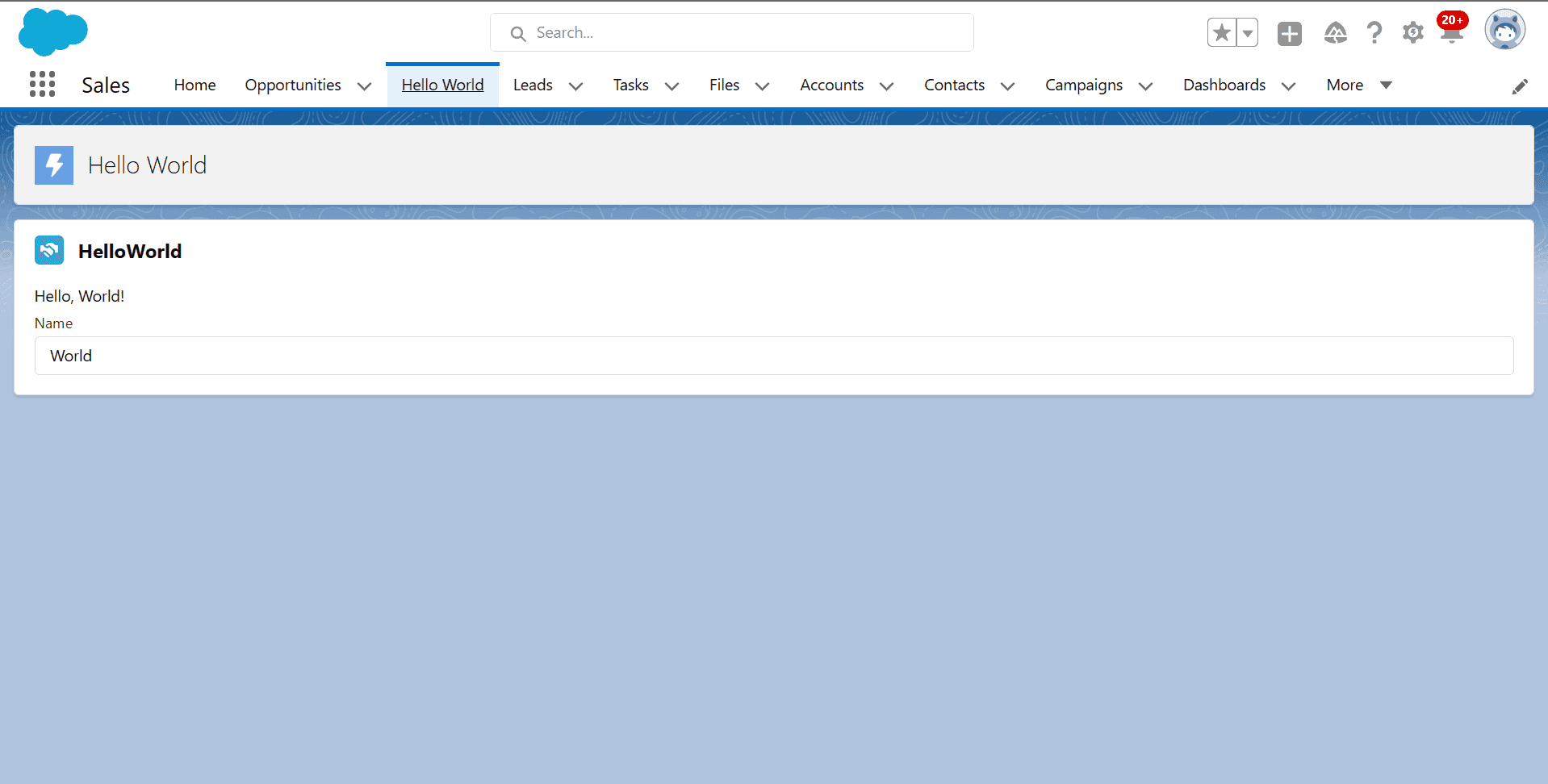The height and width of the screenshot is (784, 1548).
Task: View notifications bell with 20+ badge
Action: point(1452,31)
